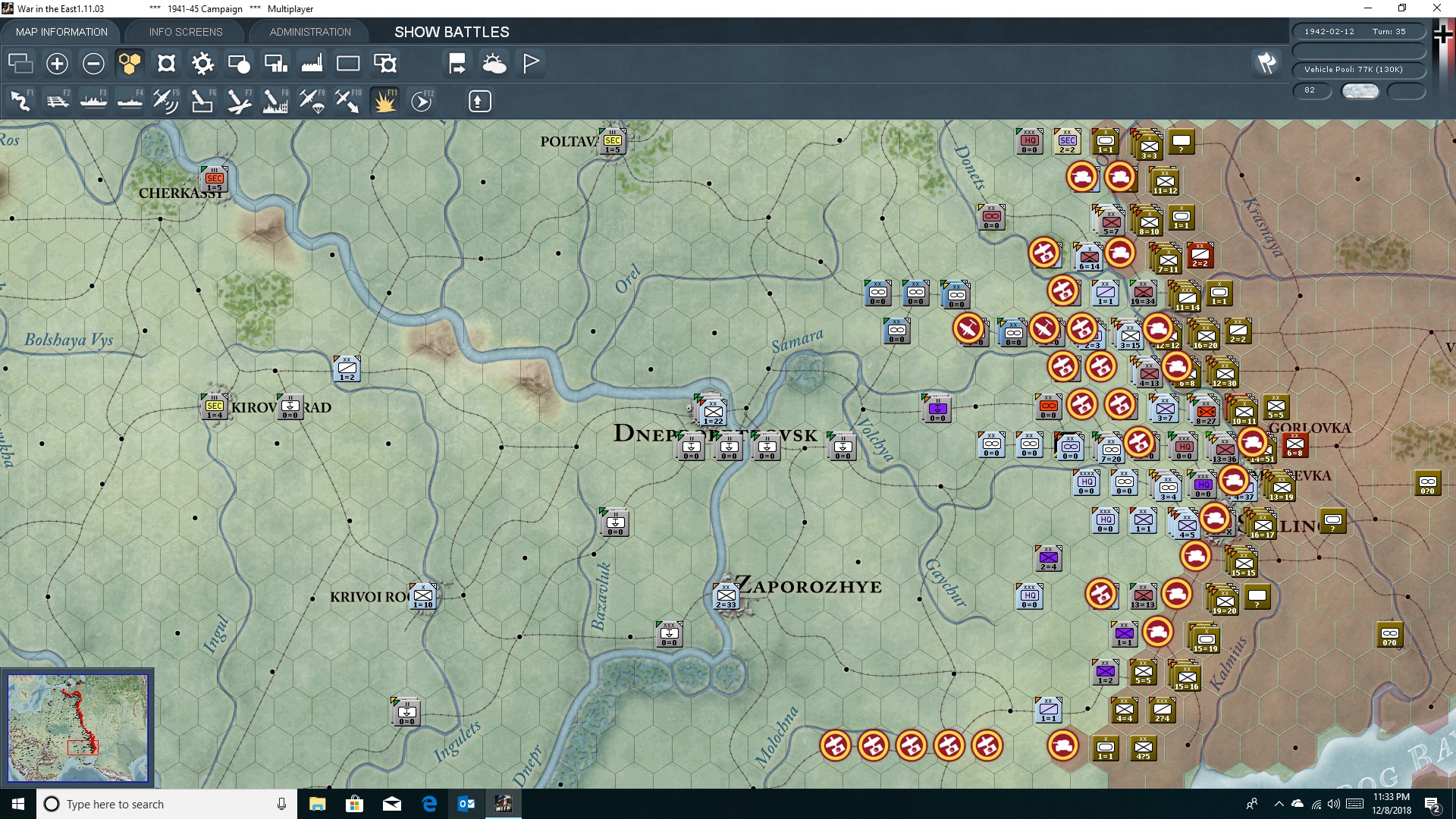Click the upload arrow box icon
The height and width of the screenshot is (819, 1456).
479,101
